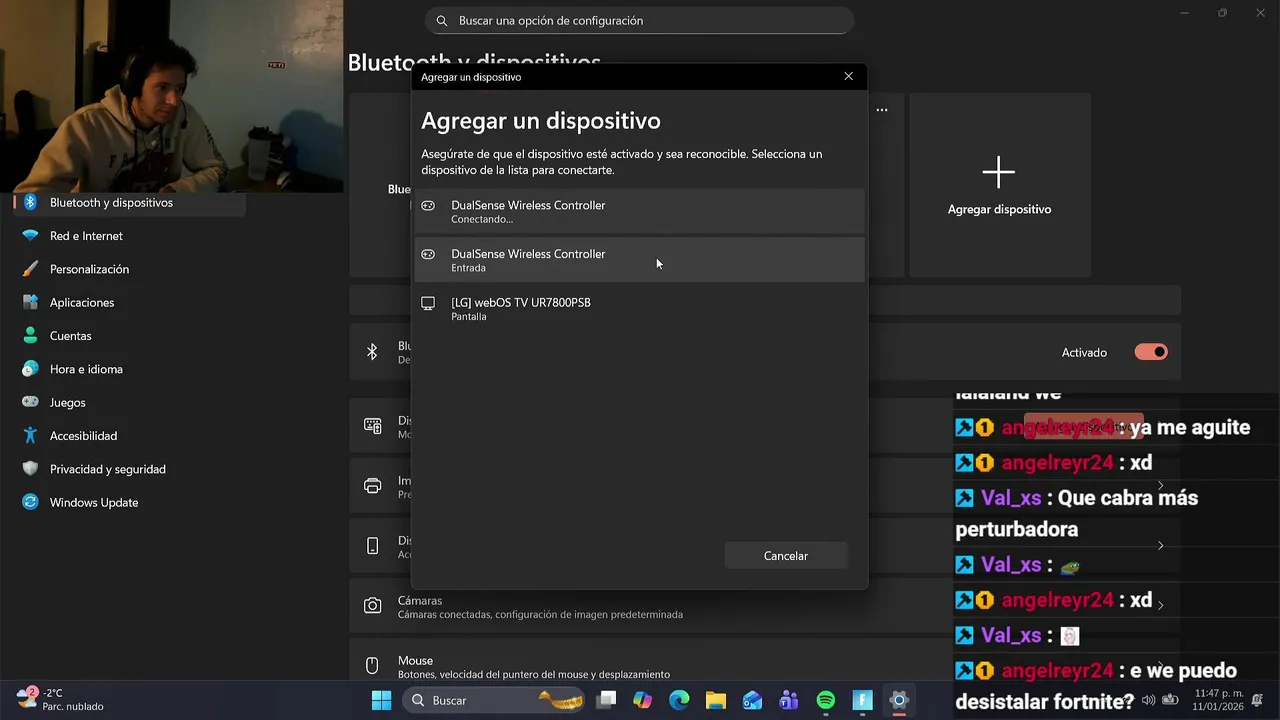Click the controller icon of the Entrada device

point(428,254)
